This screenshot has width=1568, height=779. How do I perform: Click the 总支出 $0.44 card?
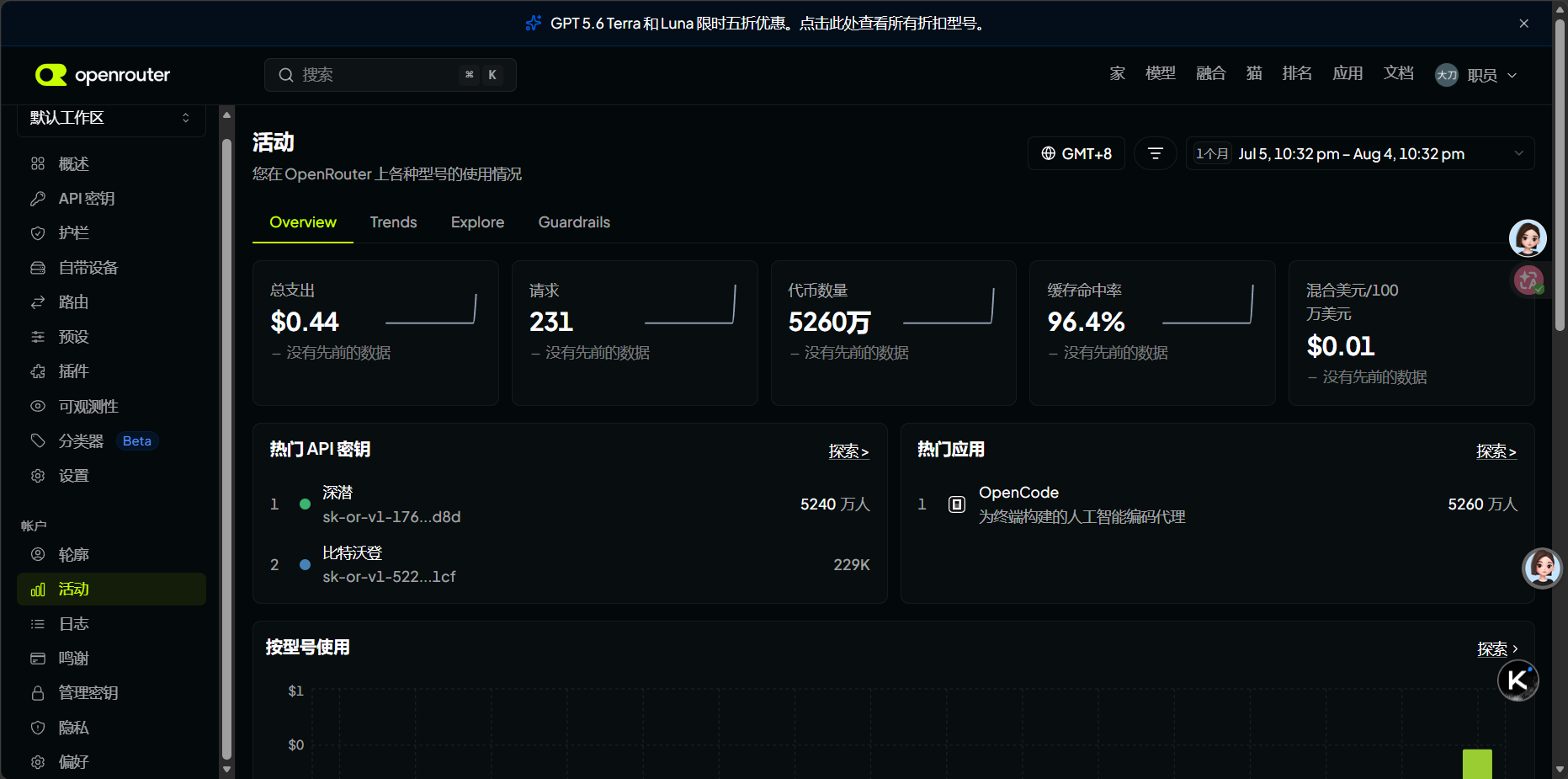point(375,333)
